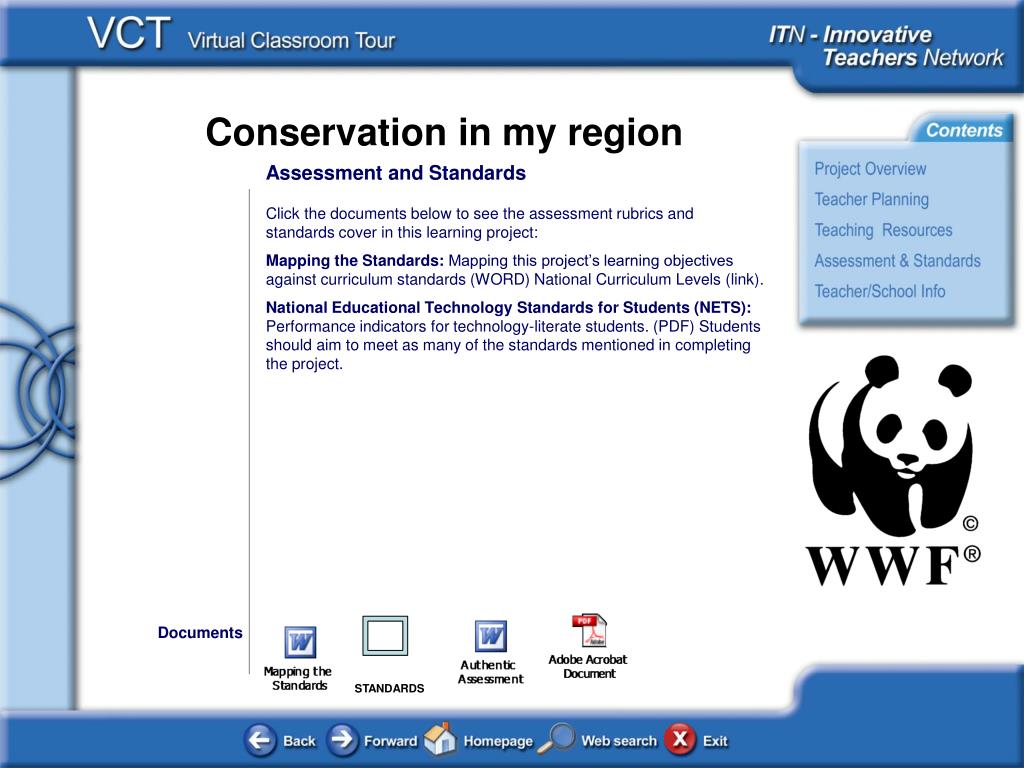1024x768 pixels.
Task: Click the Assessment and Standards subheading
Action: click(396, 173)
